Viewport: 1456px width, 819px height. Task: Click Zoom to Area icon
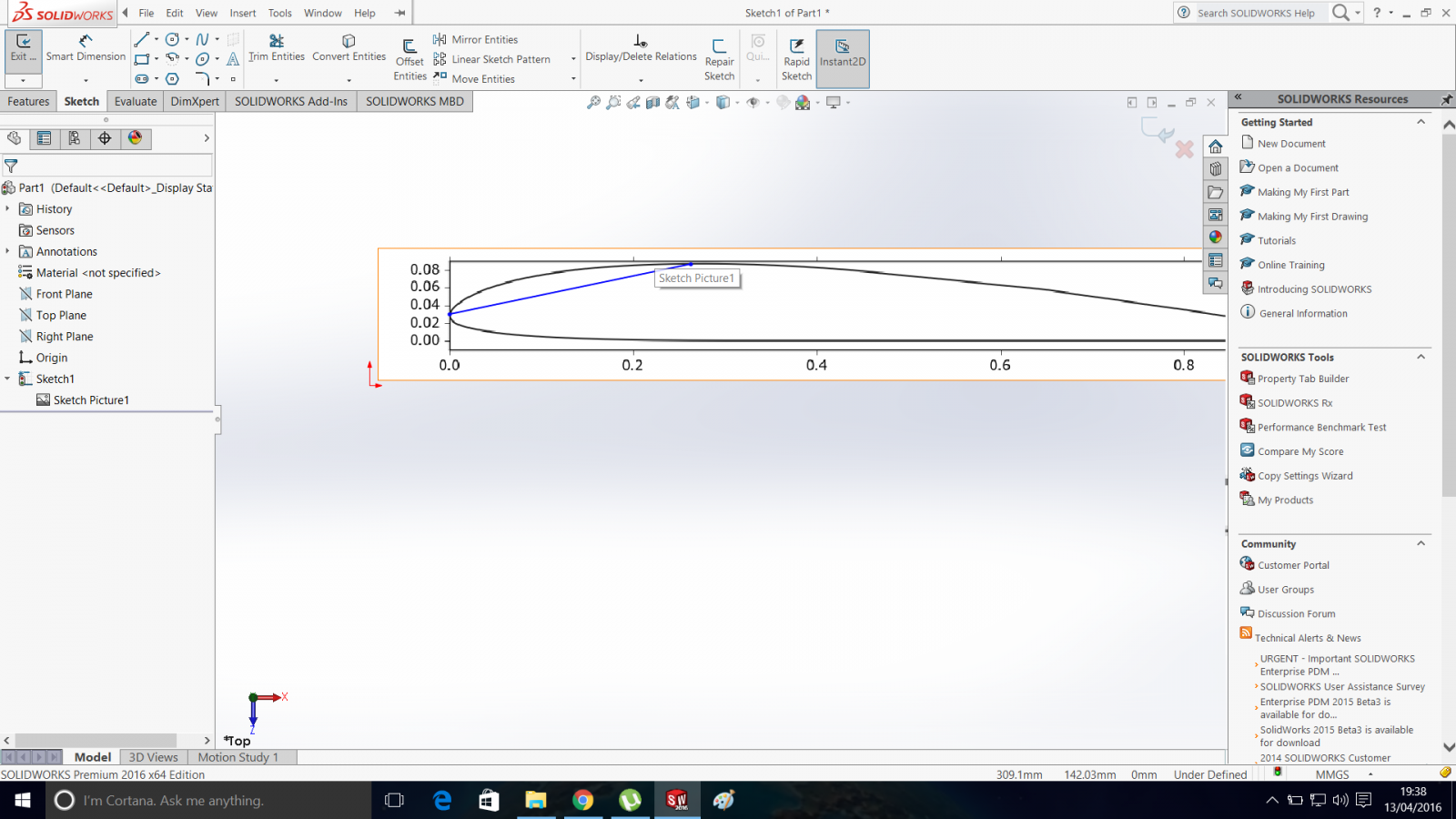pos(613,103)
